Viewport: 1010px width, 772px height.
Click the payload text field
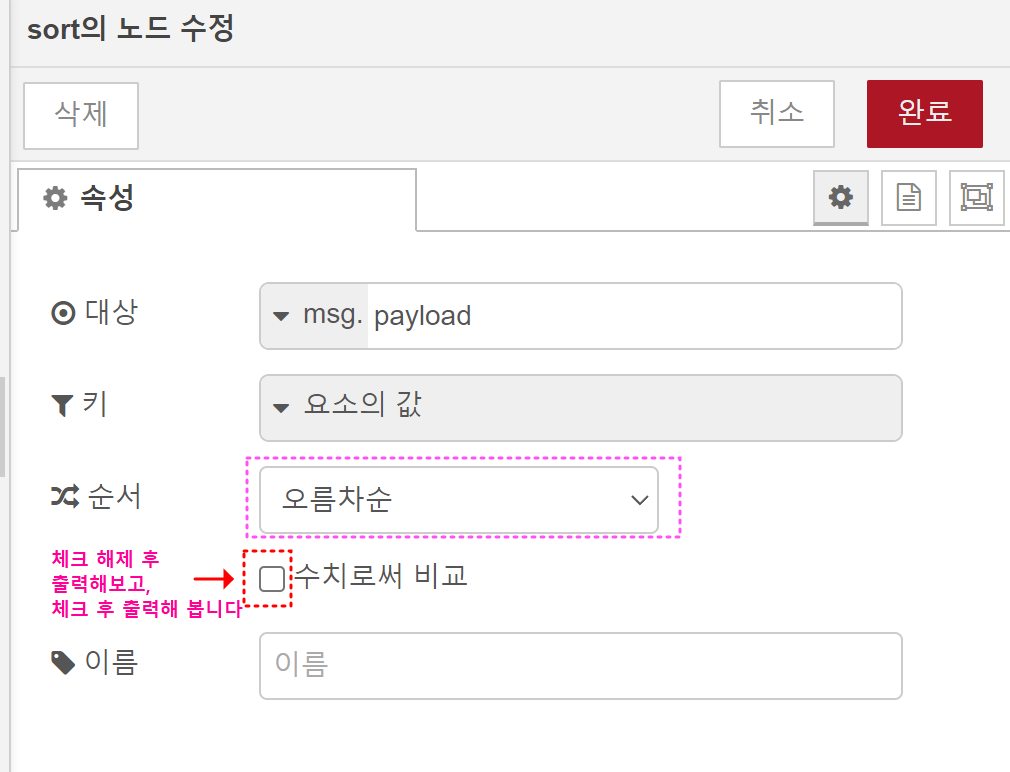[x=634, y=316]
